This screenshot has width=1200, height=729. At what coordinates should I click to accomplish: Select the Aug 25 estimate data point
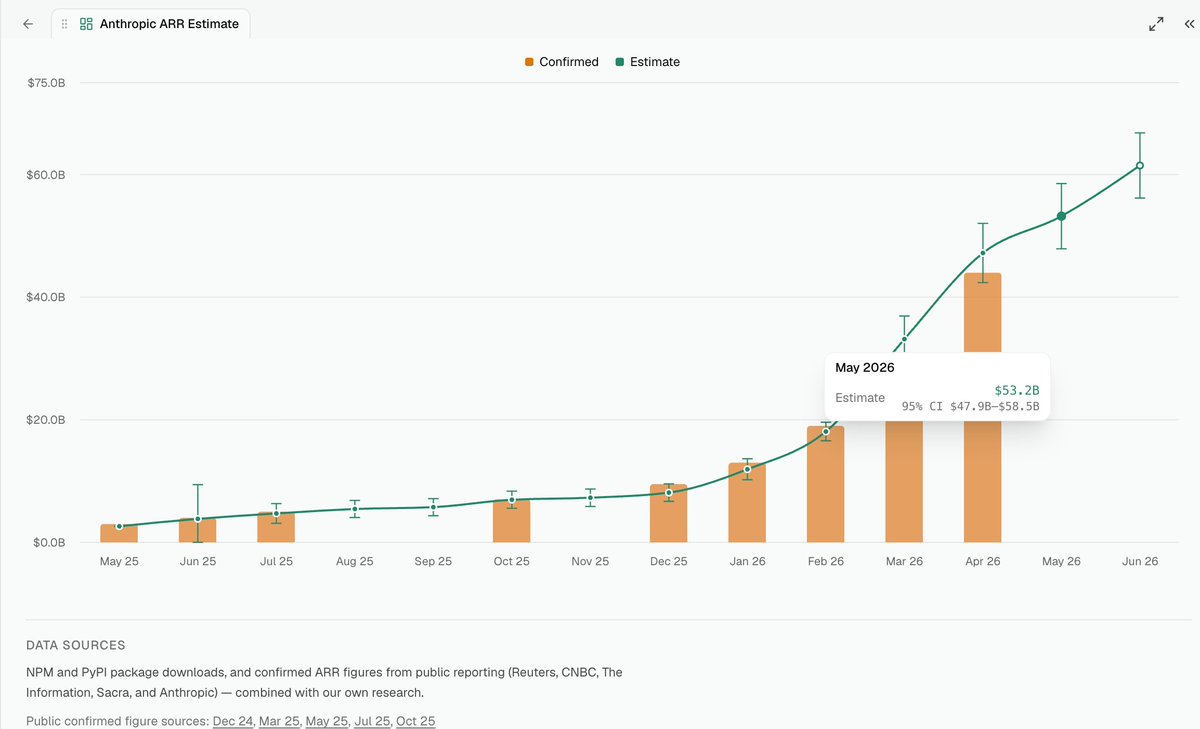355,509
